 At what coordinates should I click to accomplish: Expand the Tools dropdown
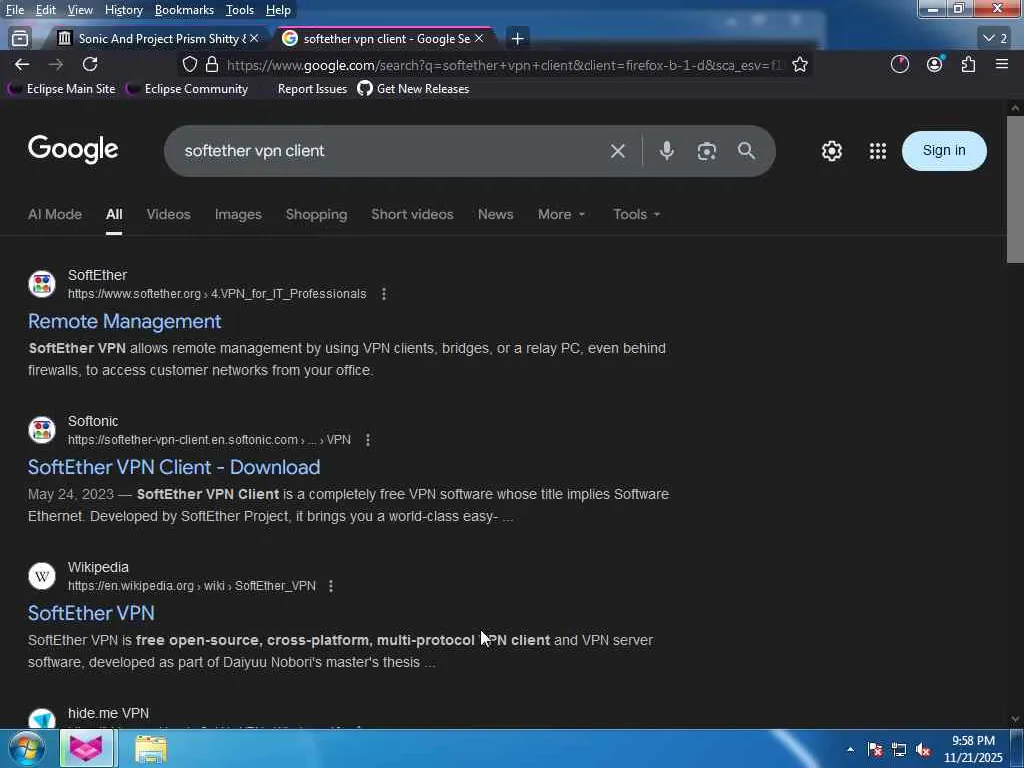[x=637, y=214]
